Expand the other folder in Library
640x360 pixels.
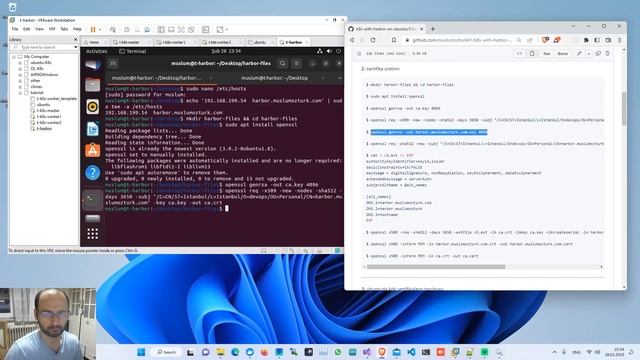20,81
